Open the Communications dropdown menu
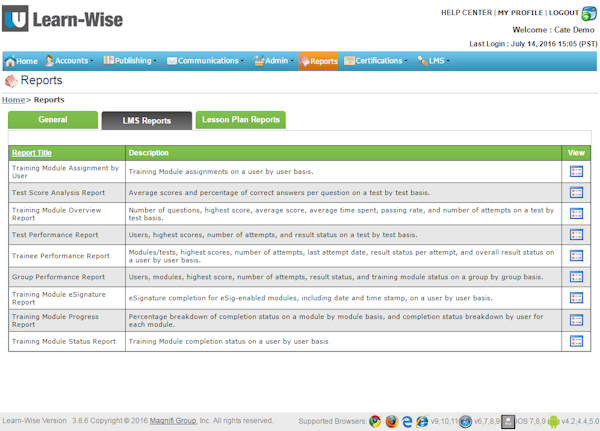Viewport: 600px width, 431px height. tap(207, 61)
